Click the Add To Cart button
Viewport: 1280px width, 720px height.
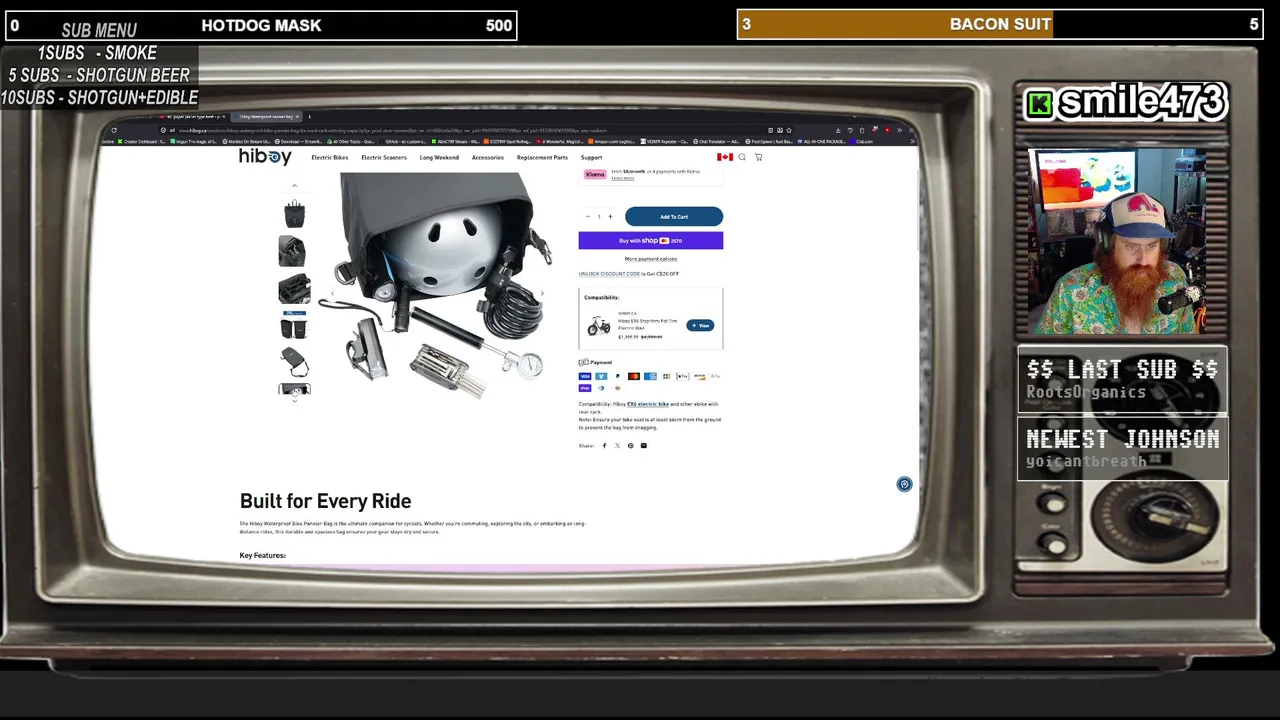(x=674, y=217)
